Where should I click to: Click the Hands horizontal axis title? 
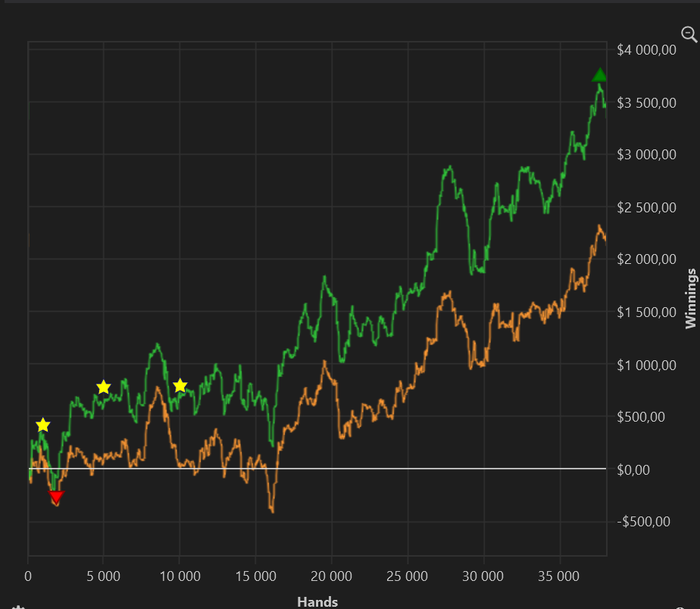(317, 602)
